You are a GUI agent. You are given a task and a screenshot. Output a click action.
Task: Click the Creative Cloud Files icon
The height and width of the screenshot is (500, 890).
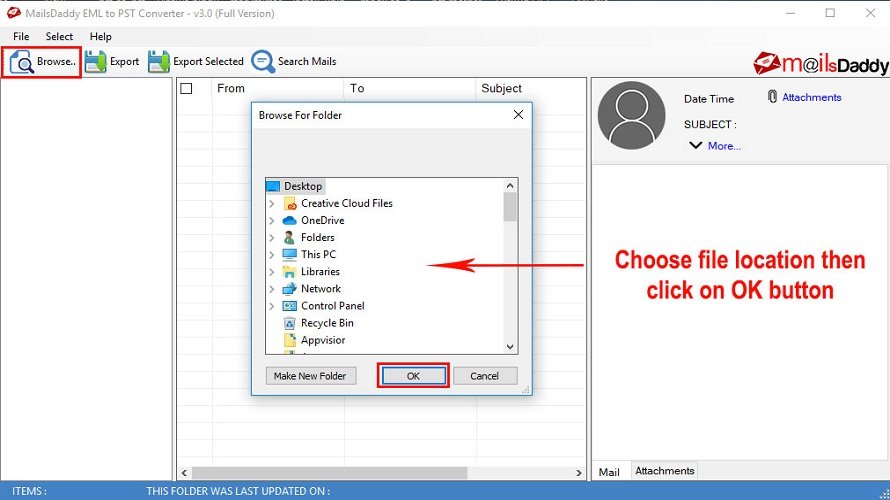pyautogui.click(x=290, y=203)
